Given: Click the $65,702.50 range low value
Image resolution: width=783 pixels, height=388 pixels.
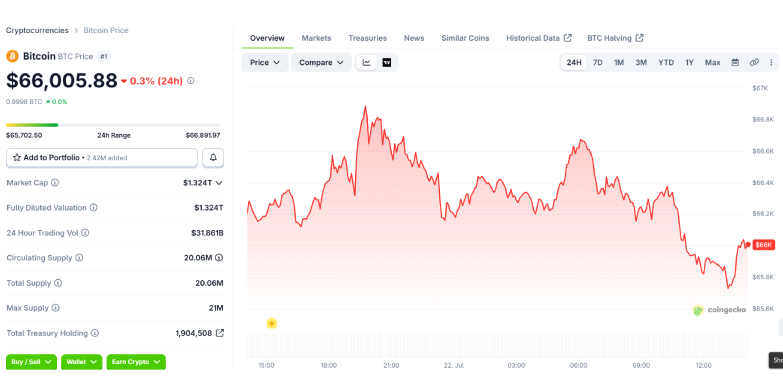Looking at the screenshot, I should (x=24, y=135).
